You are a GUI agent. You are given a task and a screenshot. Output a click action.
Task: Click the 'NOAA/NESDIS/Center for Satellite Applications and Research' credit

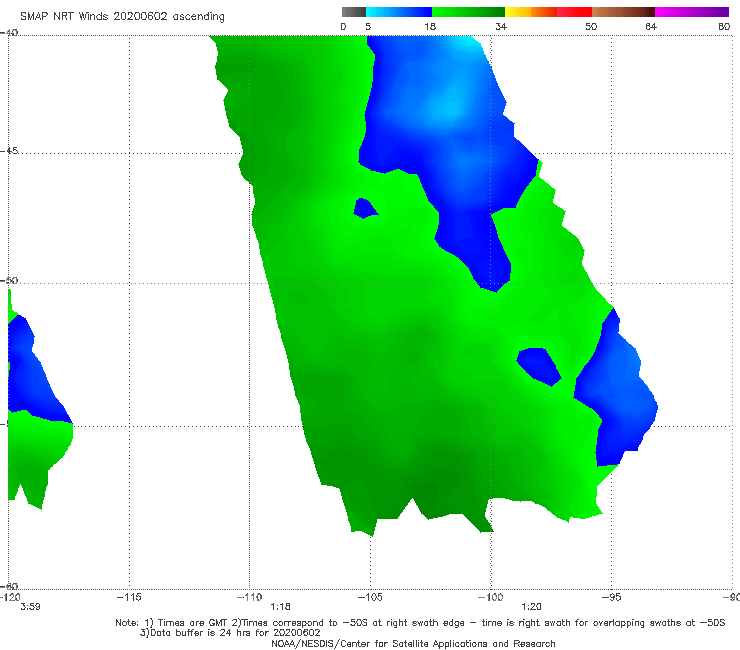click(413, 643)
